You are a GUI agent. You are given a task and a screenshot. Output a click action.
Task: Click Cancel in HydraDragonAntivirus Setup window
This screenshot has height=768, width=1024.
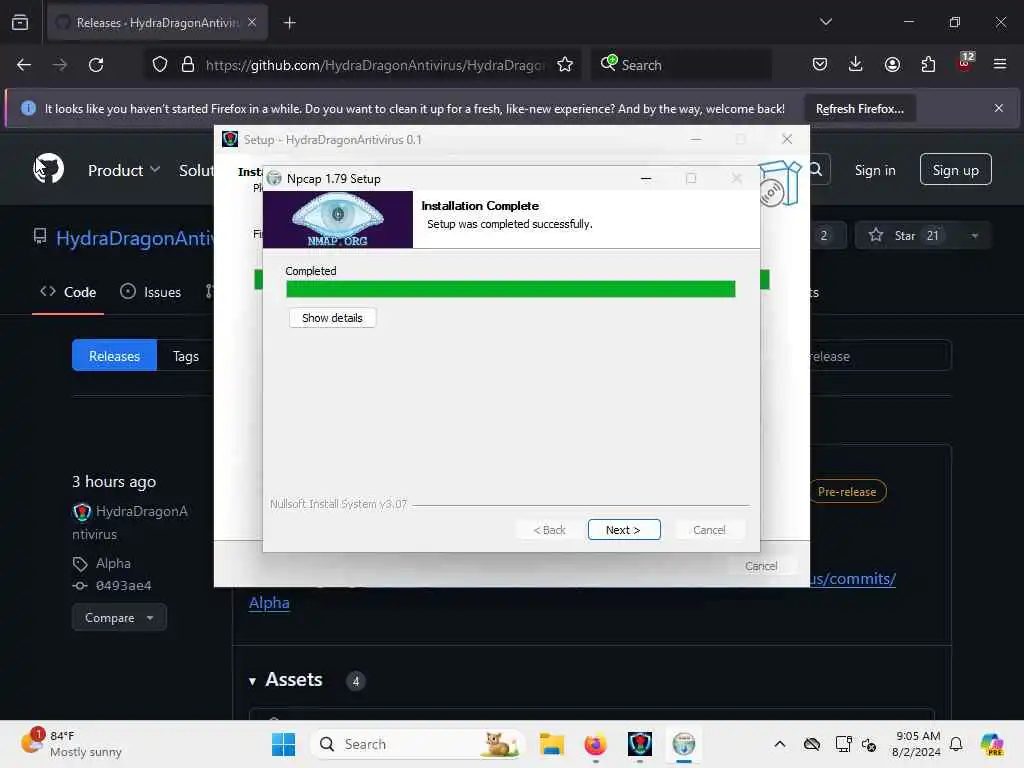[x=761, y=566]
